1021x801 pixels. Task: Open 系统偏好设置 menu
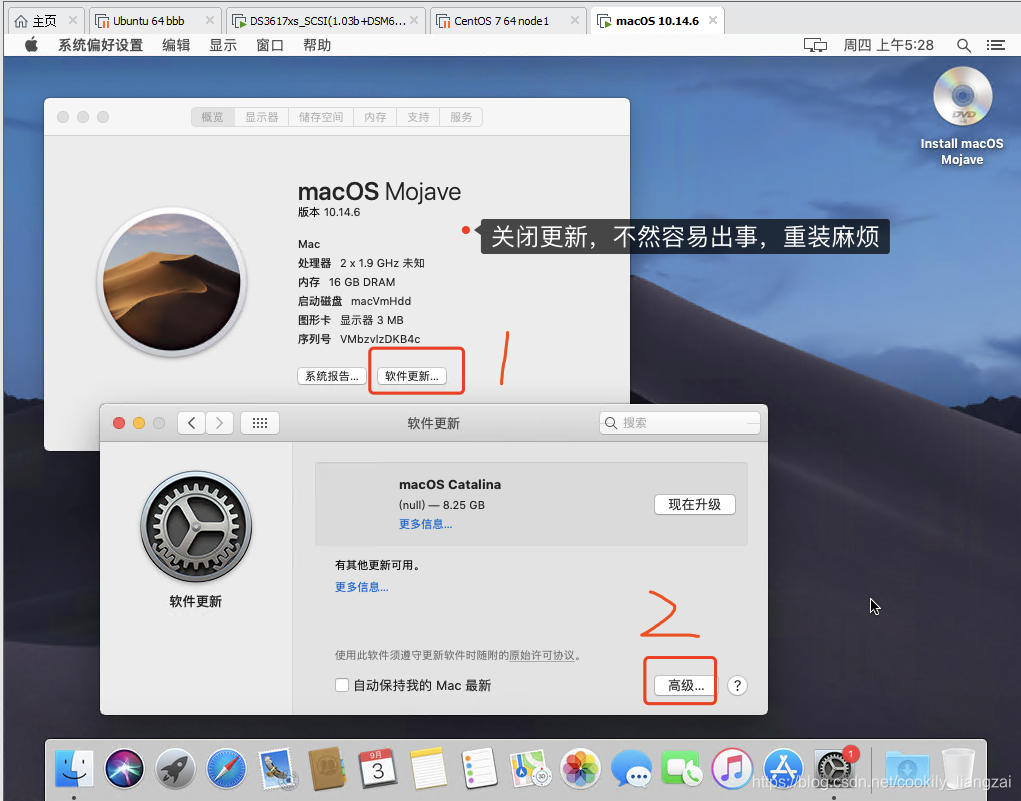coord(100,45)
